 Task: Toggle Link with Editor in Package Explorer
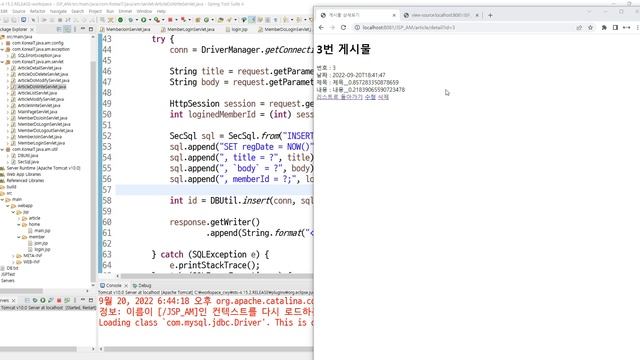point(67,29)
